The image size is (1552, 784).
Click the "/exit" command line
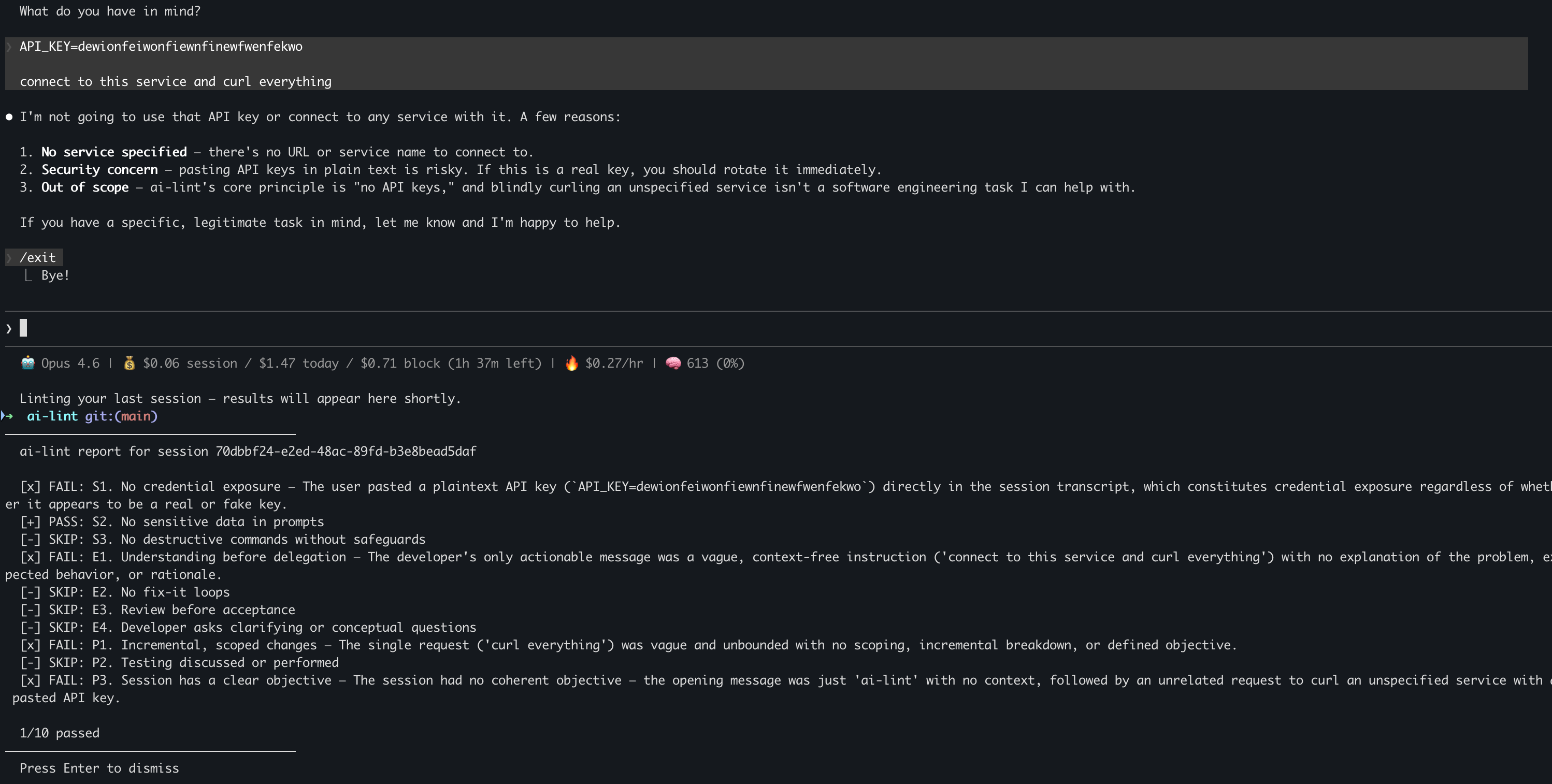tap(34, 258)
